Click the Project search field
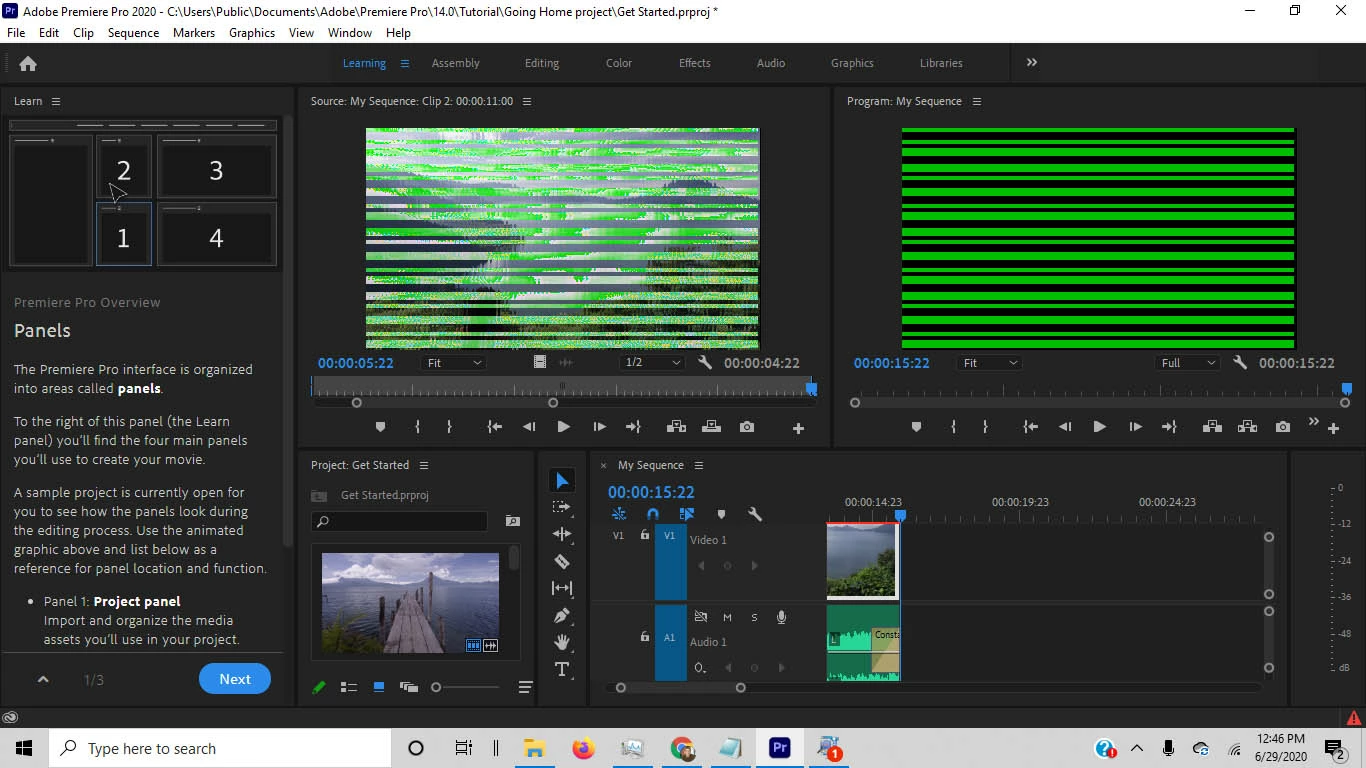 click(x=401, y=521)
